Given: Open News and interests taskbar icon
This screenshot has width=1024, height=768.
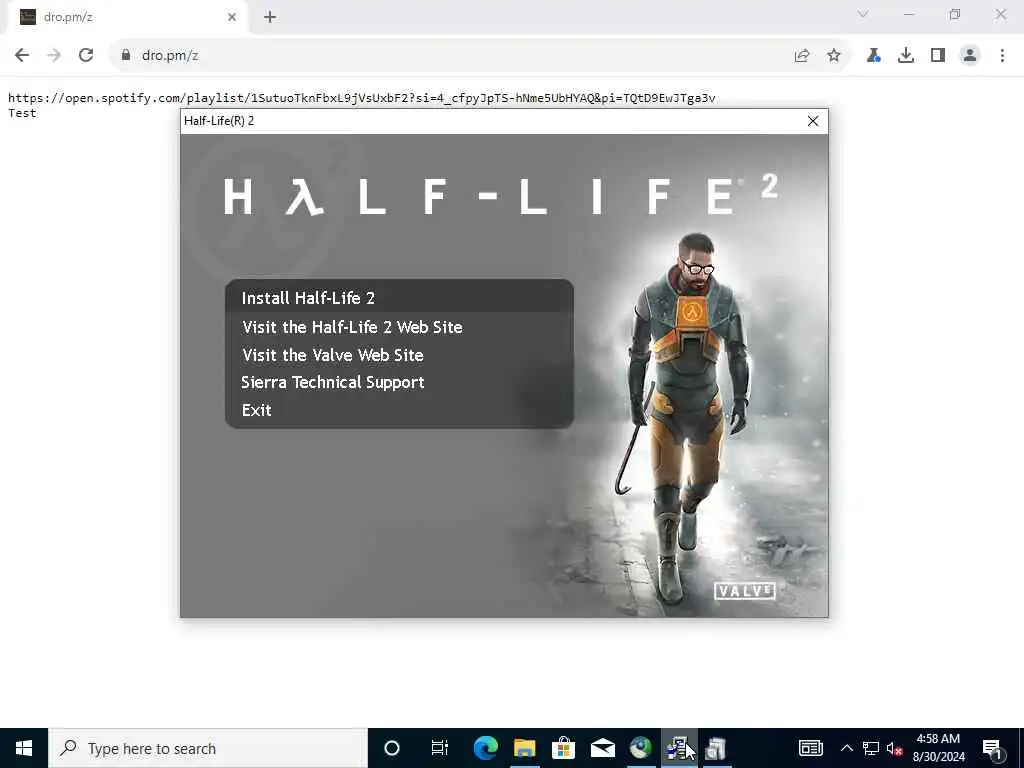Looking at the screenshot, I should 810,748.
